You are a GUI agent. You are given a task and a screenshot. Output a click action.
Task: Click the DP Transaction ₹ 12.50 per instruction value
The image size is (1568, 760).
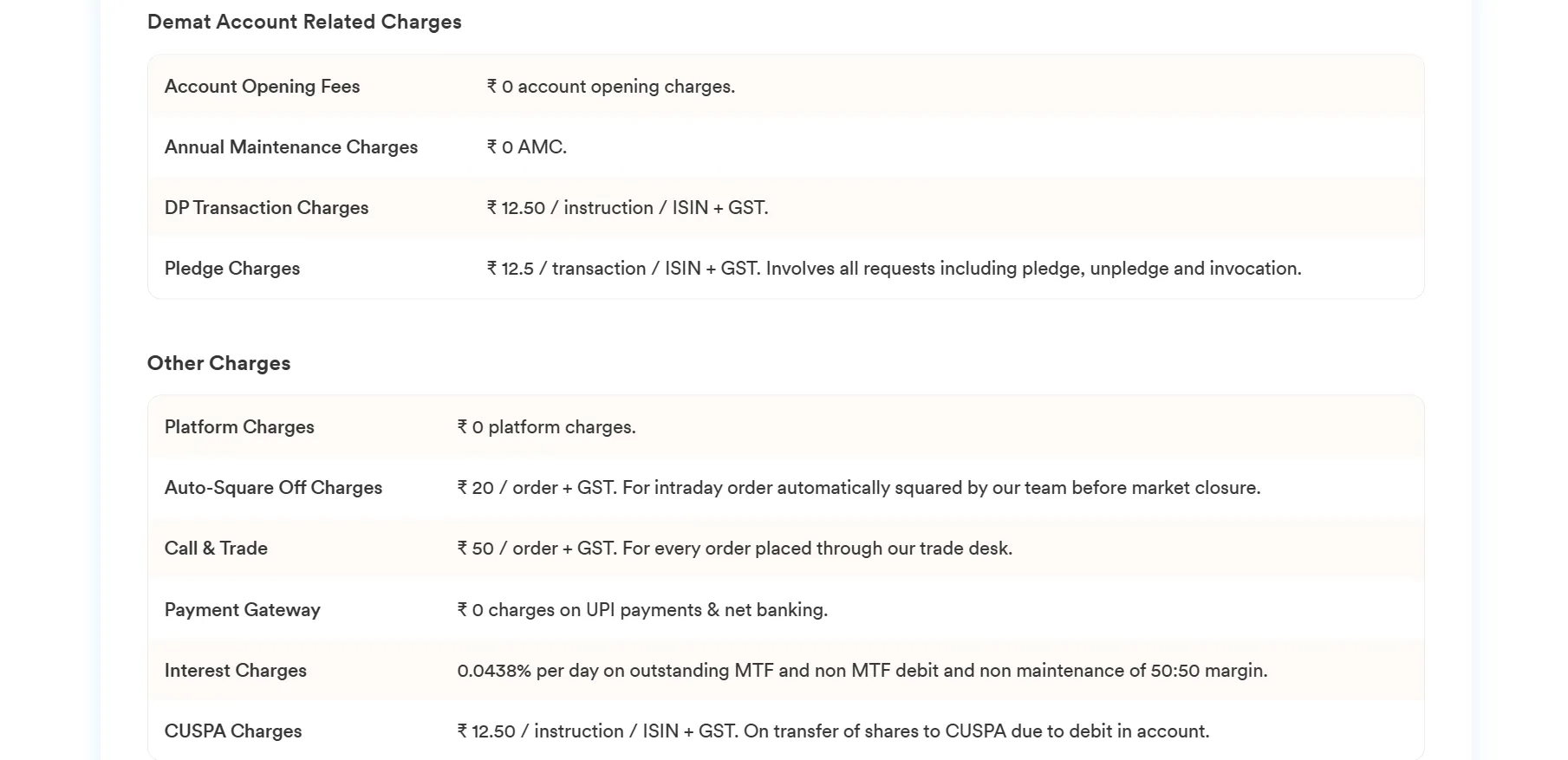pos(627,208)
